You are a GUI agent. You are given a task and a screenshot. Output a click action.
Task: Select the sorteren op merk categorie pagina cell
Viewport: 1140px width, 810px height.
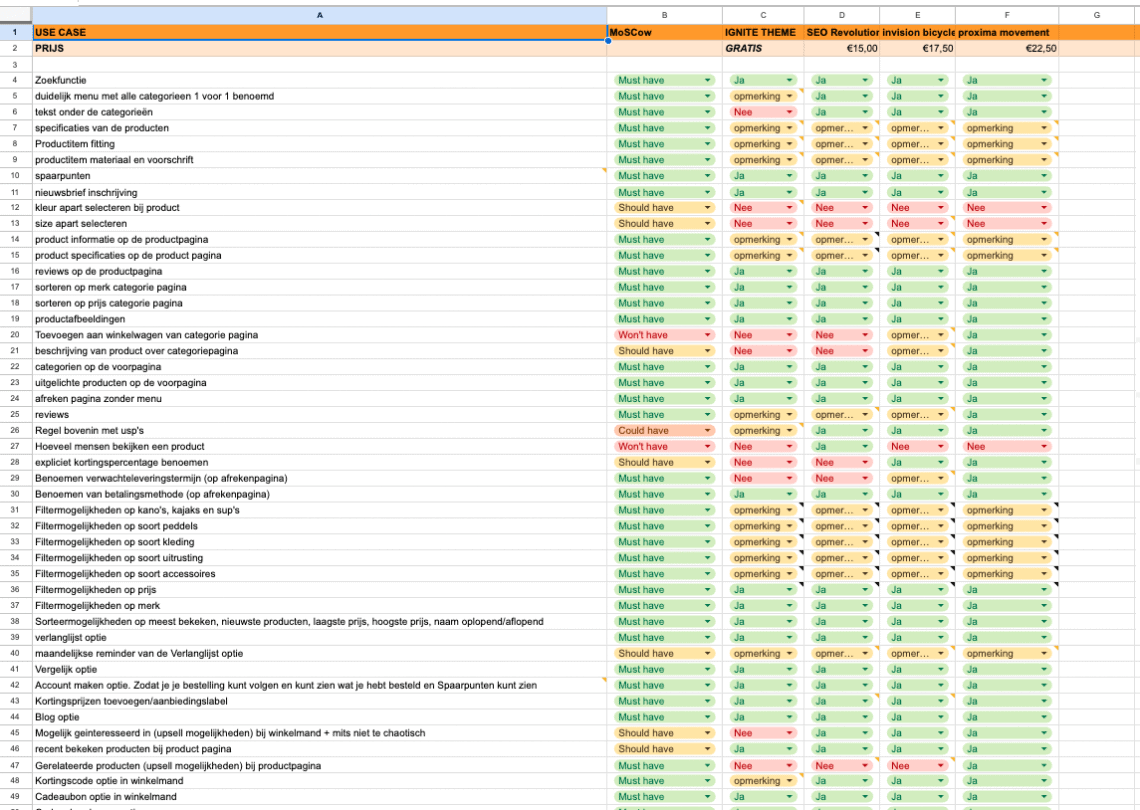click(x=320, y=287)
